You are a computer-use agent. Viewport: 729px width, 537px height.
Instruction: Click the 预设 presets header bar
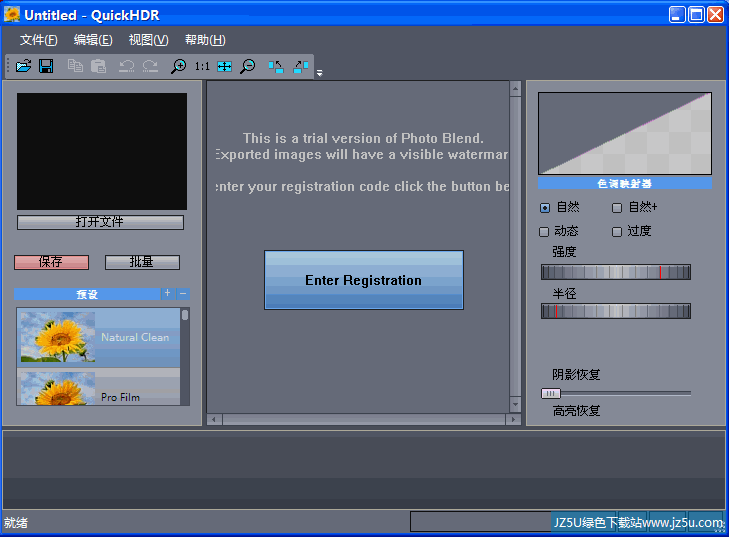tap(87, 294)
